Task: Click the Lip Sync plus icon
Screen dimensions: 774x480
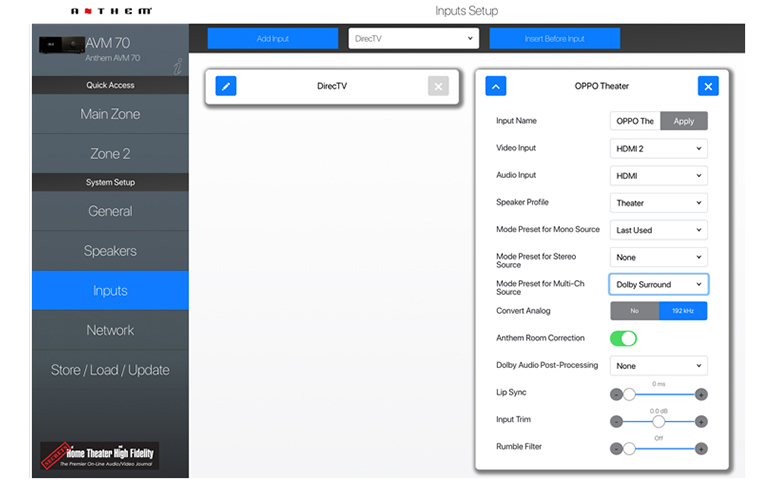Action: point(701,394)
